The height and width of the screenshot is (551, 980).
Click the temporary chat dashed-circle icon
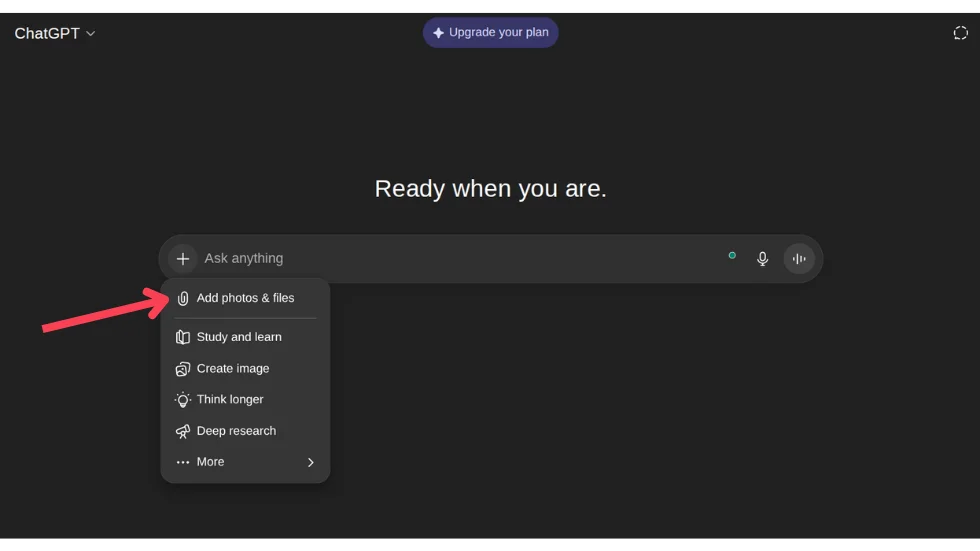point(960,33)
